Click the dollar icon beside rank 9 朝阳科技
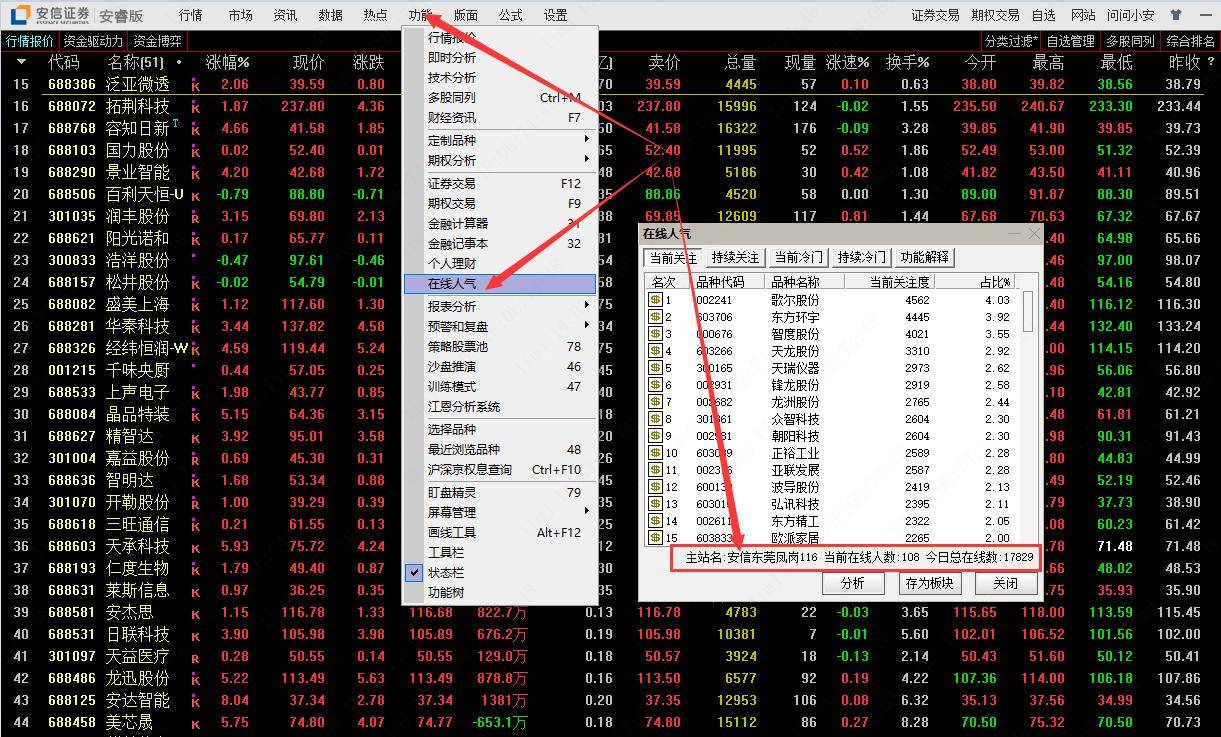1221x737 pixels. (656, 436)
